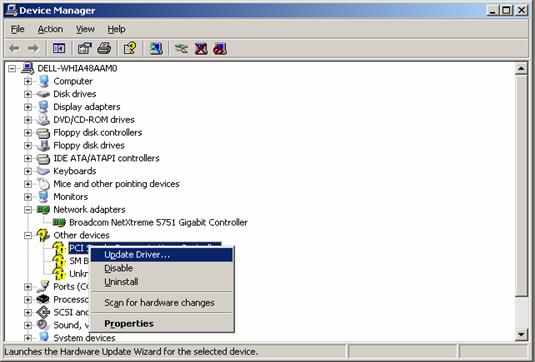
Task: Collapse the Network adapters node
Action: [x=28, y=209]
